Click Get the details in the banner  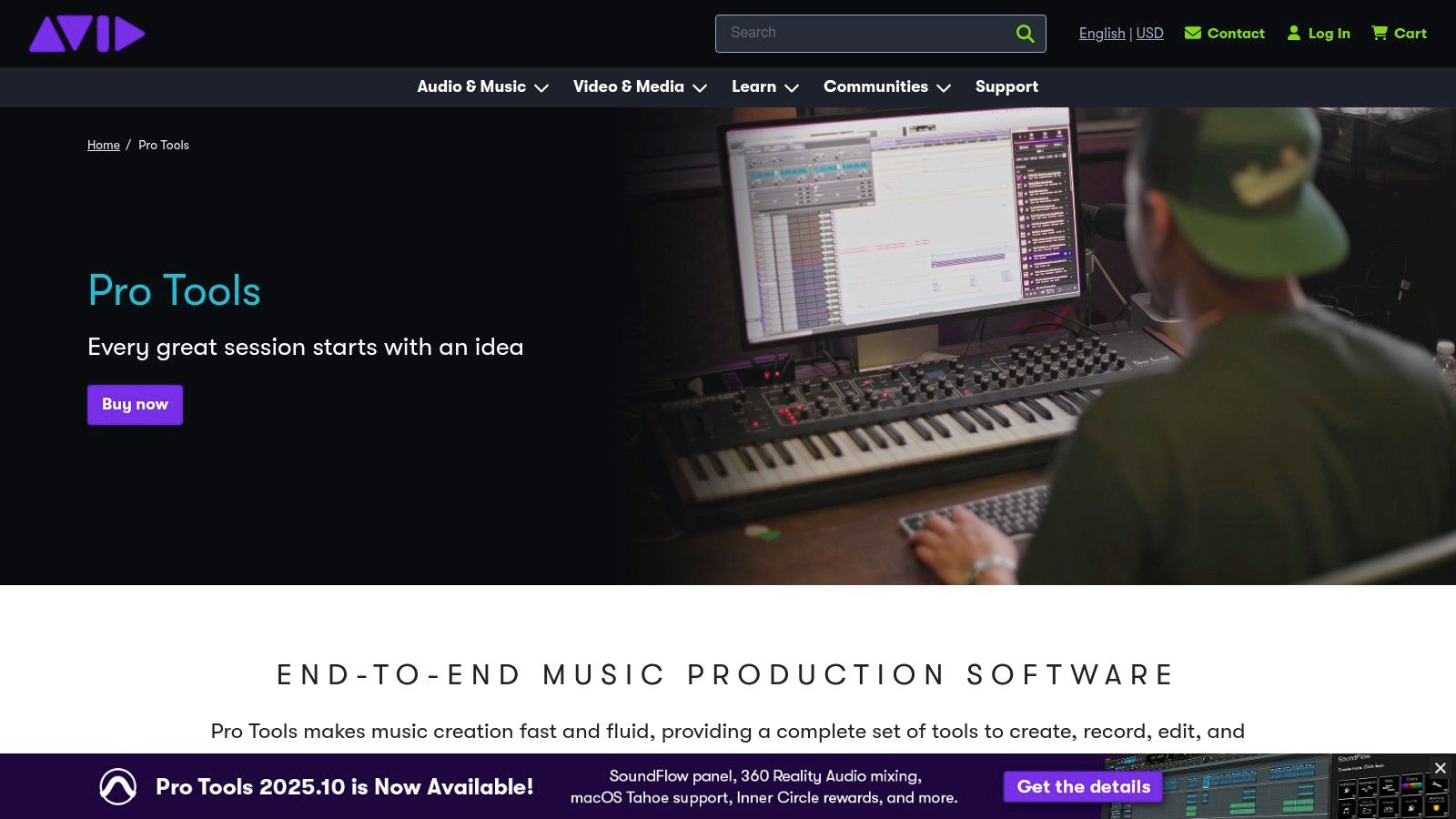pos(1083,786)
